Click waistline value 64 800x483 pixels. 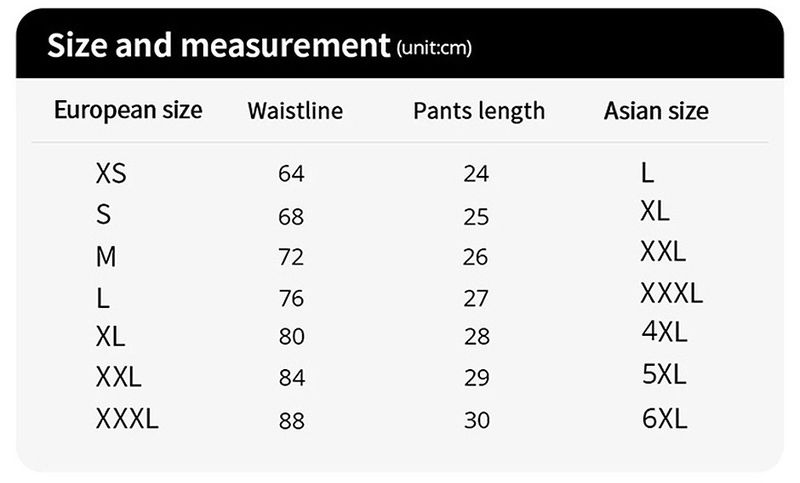tap(291, 174)
